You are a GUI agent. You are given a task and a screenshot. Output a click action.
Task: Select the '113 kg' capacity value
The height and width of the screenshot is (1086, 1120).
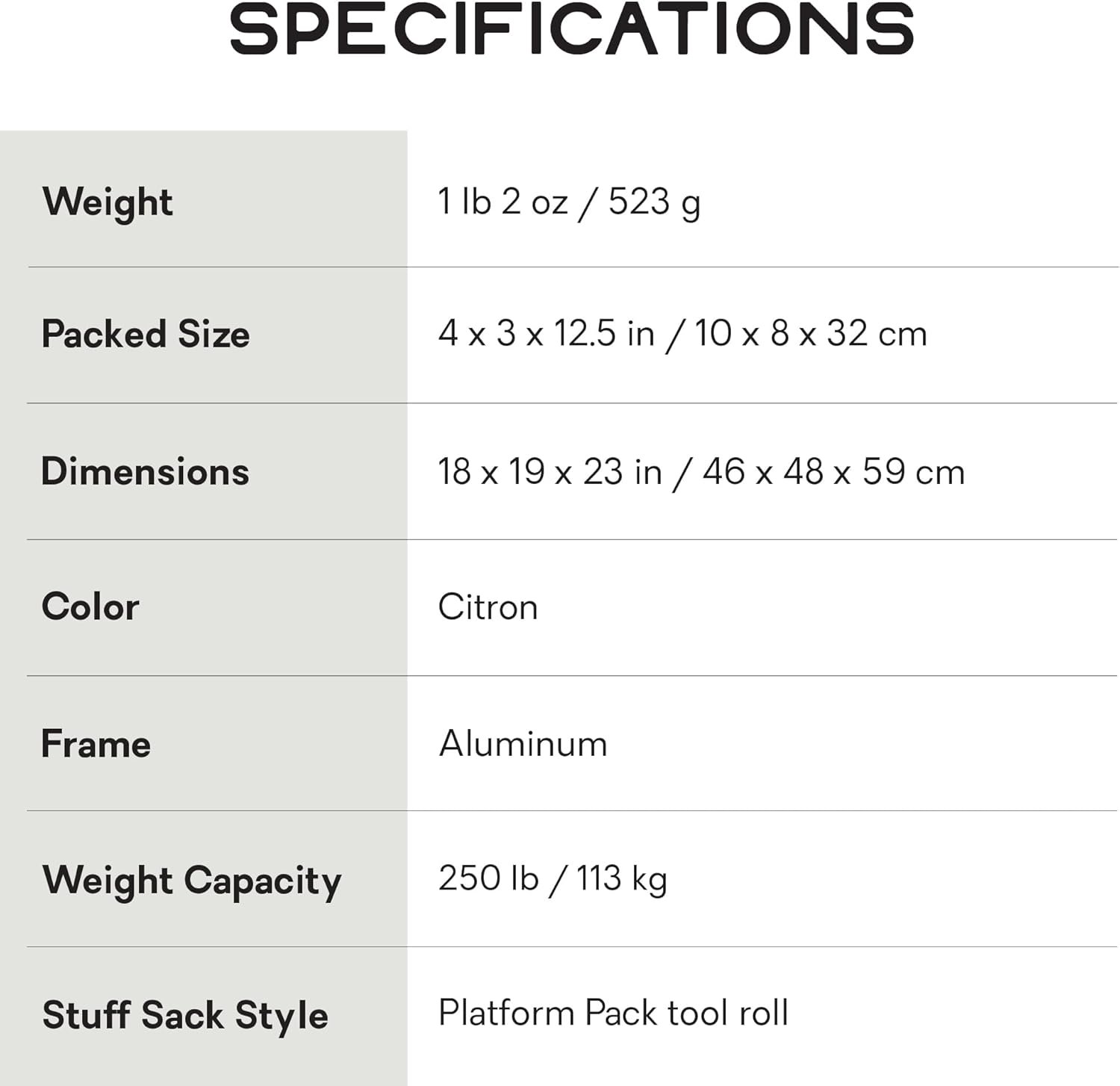(621, 878)
